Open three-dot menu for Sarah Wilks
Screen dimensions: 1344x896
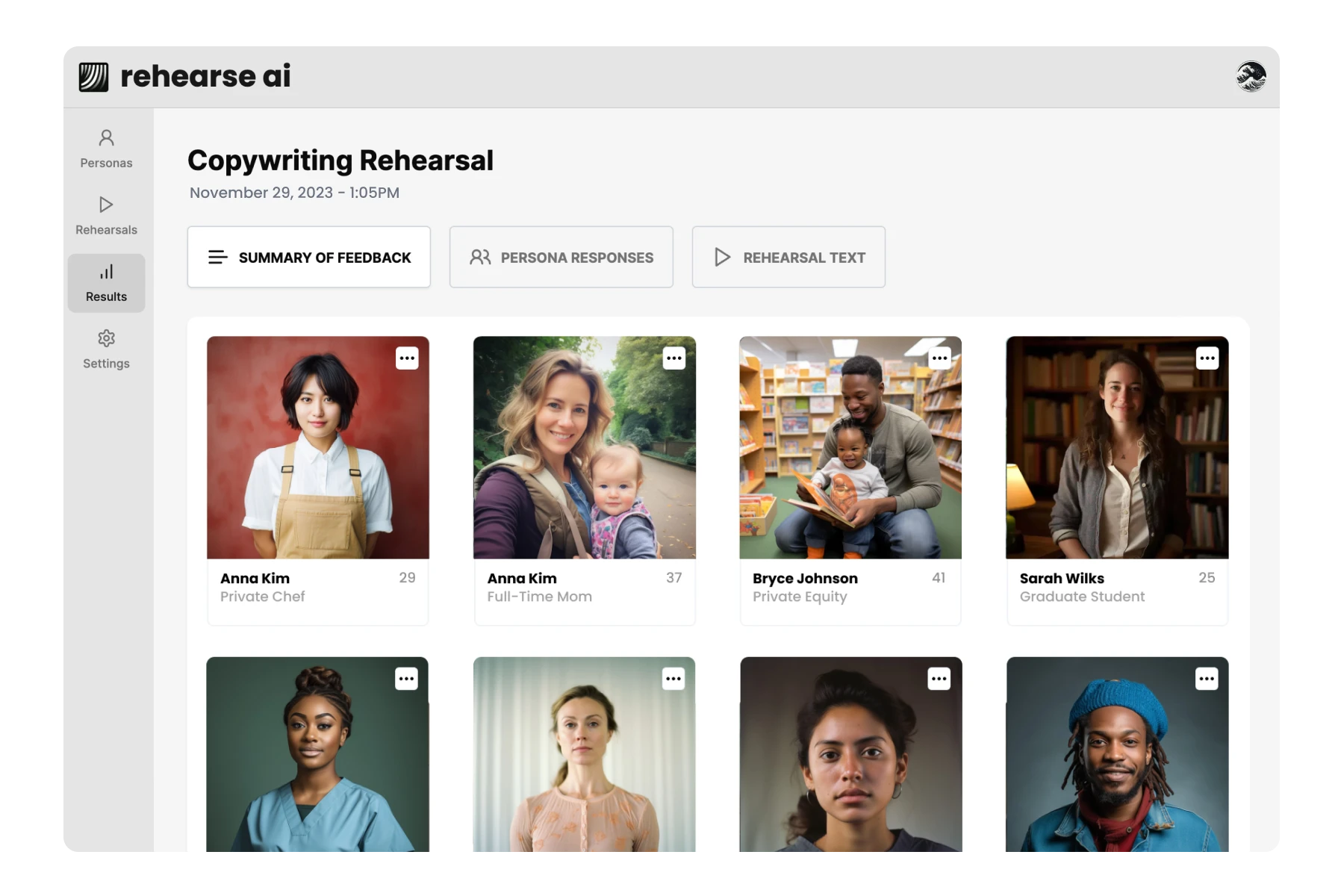click(x=1207, y=358)
